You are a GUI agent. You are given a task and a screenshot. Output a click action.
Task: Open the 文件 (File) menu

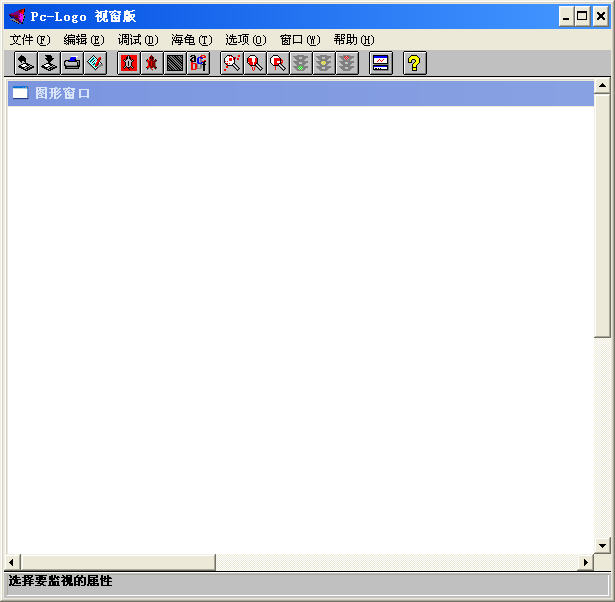click(29, 40)
